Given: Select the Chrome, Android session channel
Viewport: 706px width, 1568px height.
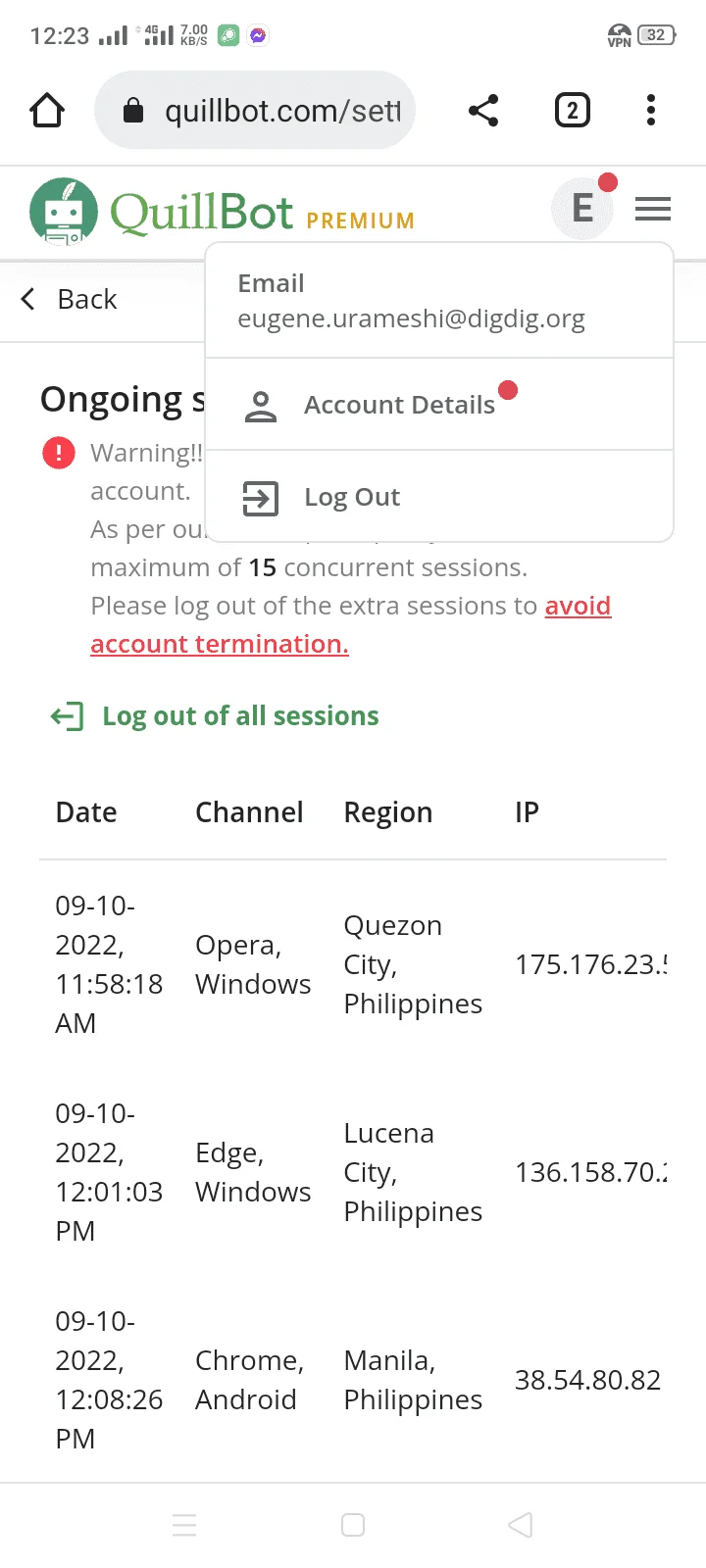Looking at the screenshot, I should (250, 1380).
